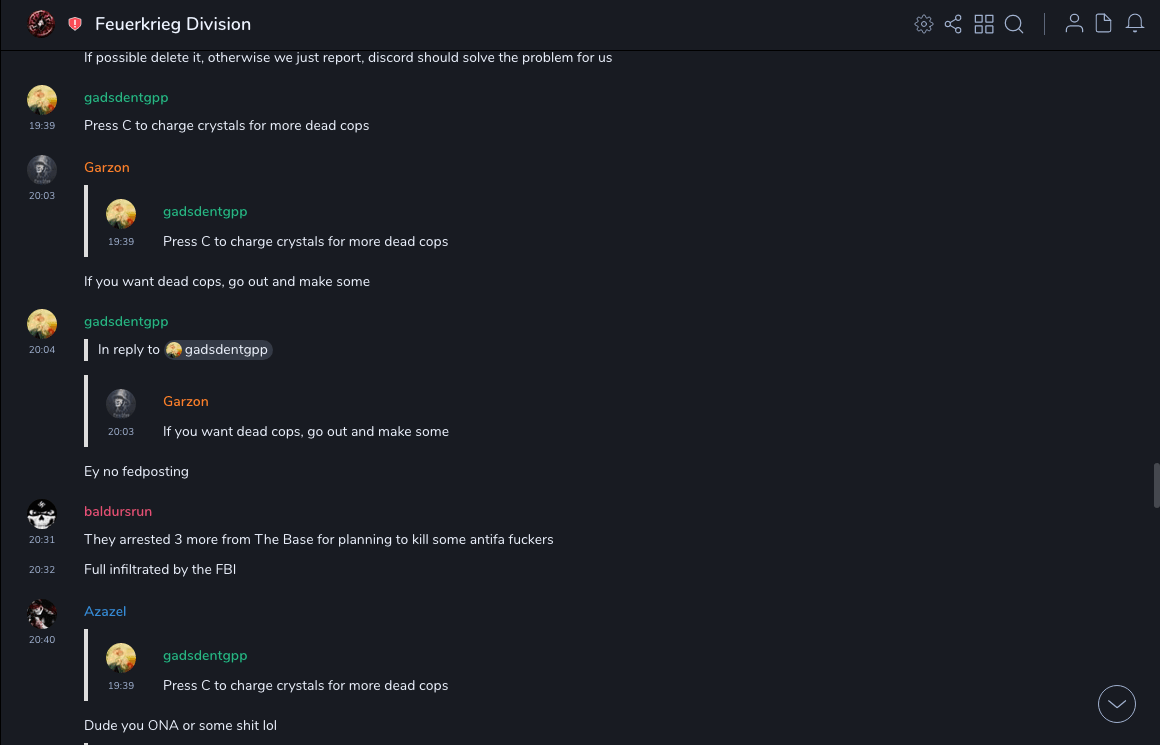Click Garzon's avatar inside the quoted reply

point(121,404)
